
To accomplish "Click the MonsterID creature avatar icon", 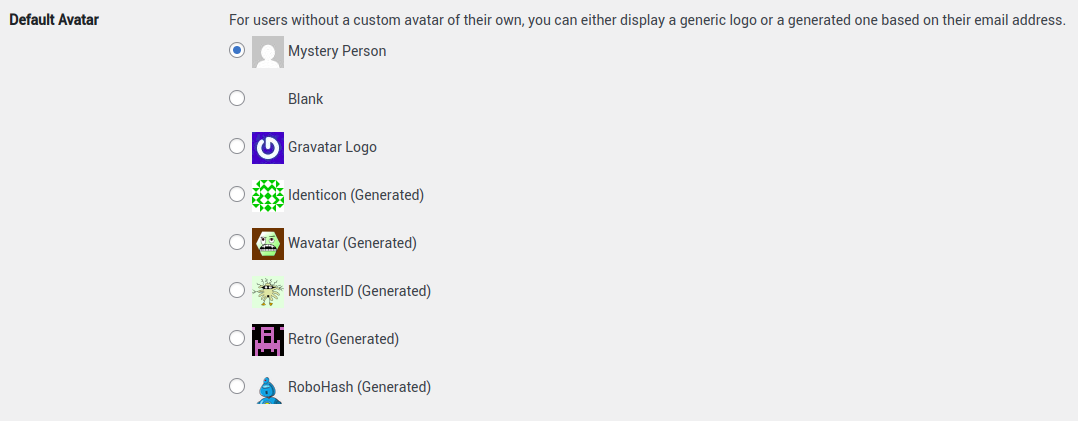I will click(268, 292).
